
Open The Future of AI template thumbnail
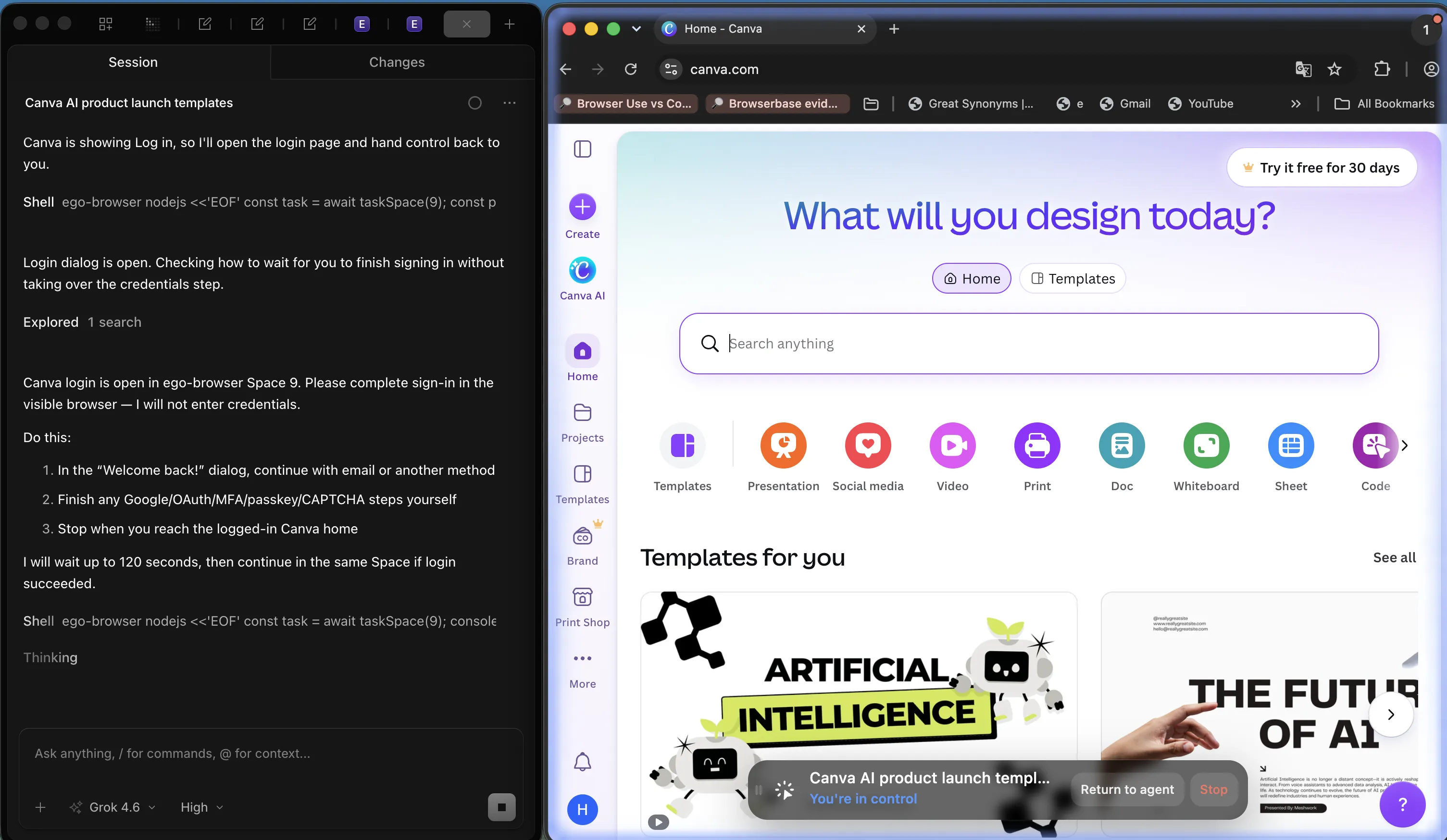[1259, 714]
